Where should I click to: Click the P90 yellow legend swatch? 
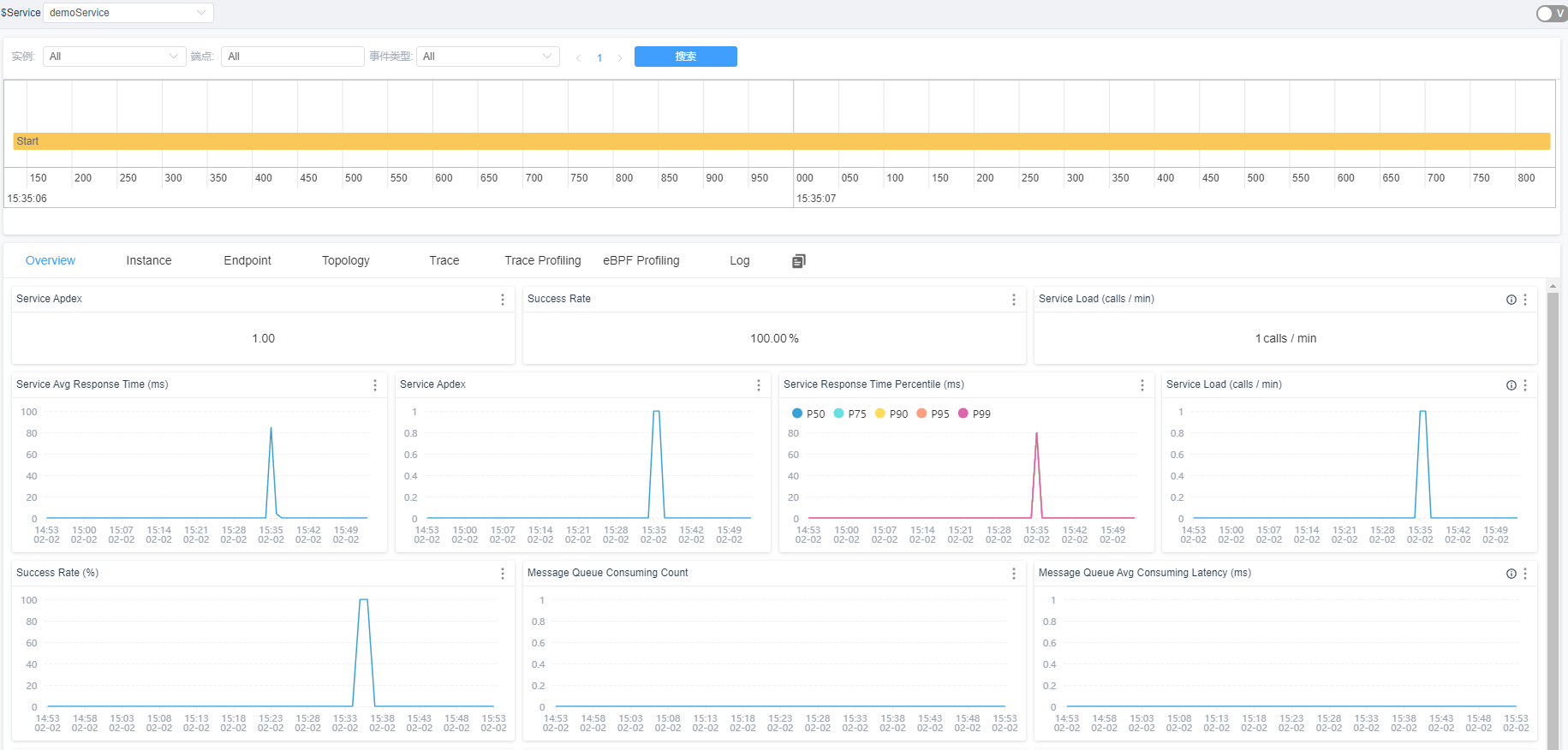click(x=880, y=414)
